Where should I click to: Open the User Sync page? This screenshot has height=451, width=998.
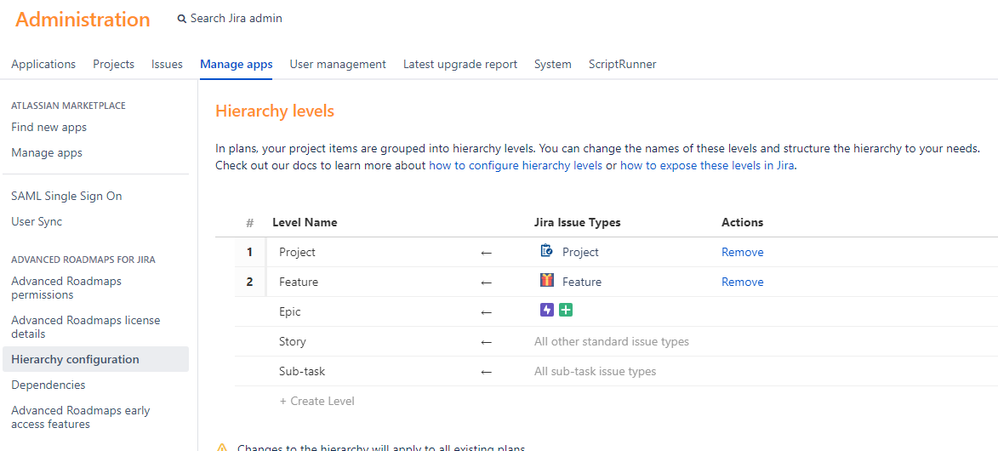click(36, 221)
